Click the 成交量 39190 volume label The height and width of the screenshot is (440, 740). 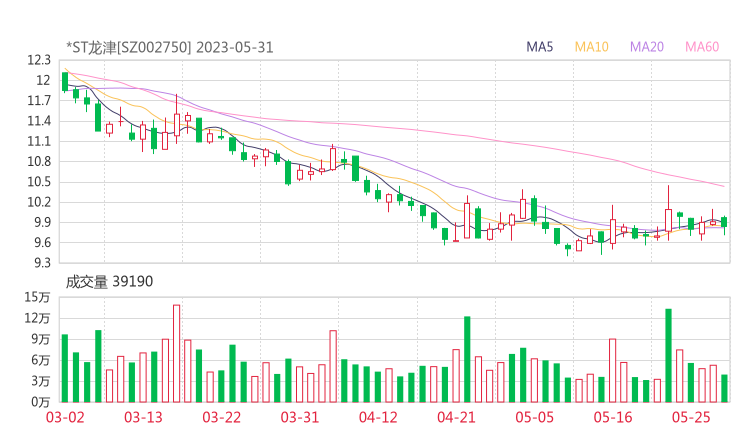[x=109, y=281]
